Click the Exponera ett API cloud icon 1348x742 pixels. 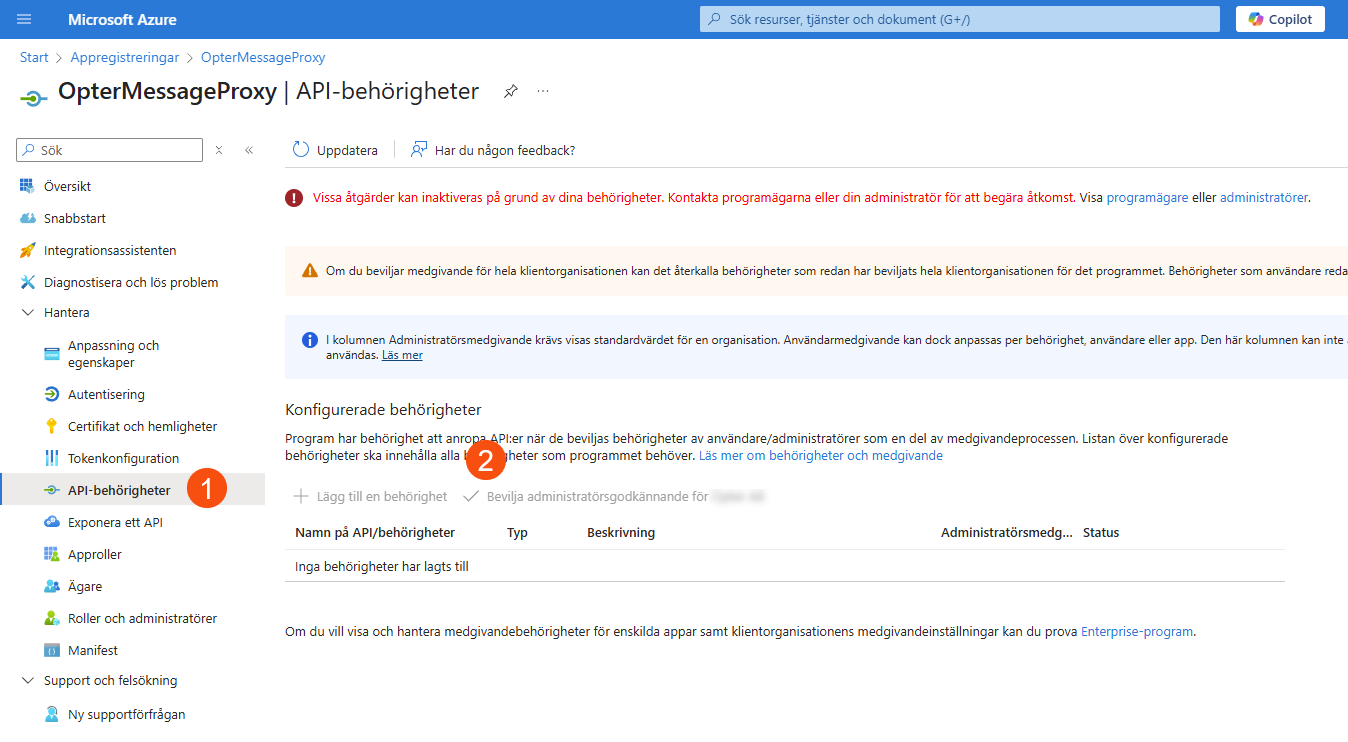[52, 522]
